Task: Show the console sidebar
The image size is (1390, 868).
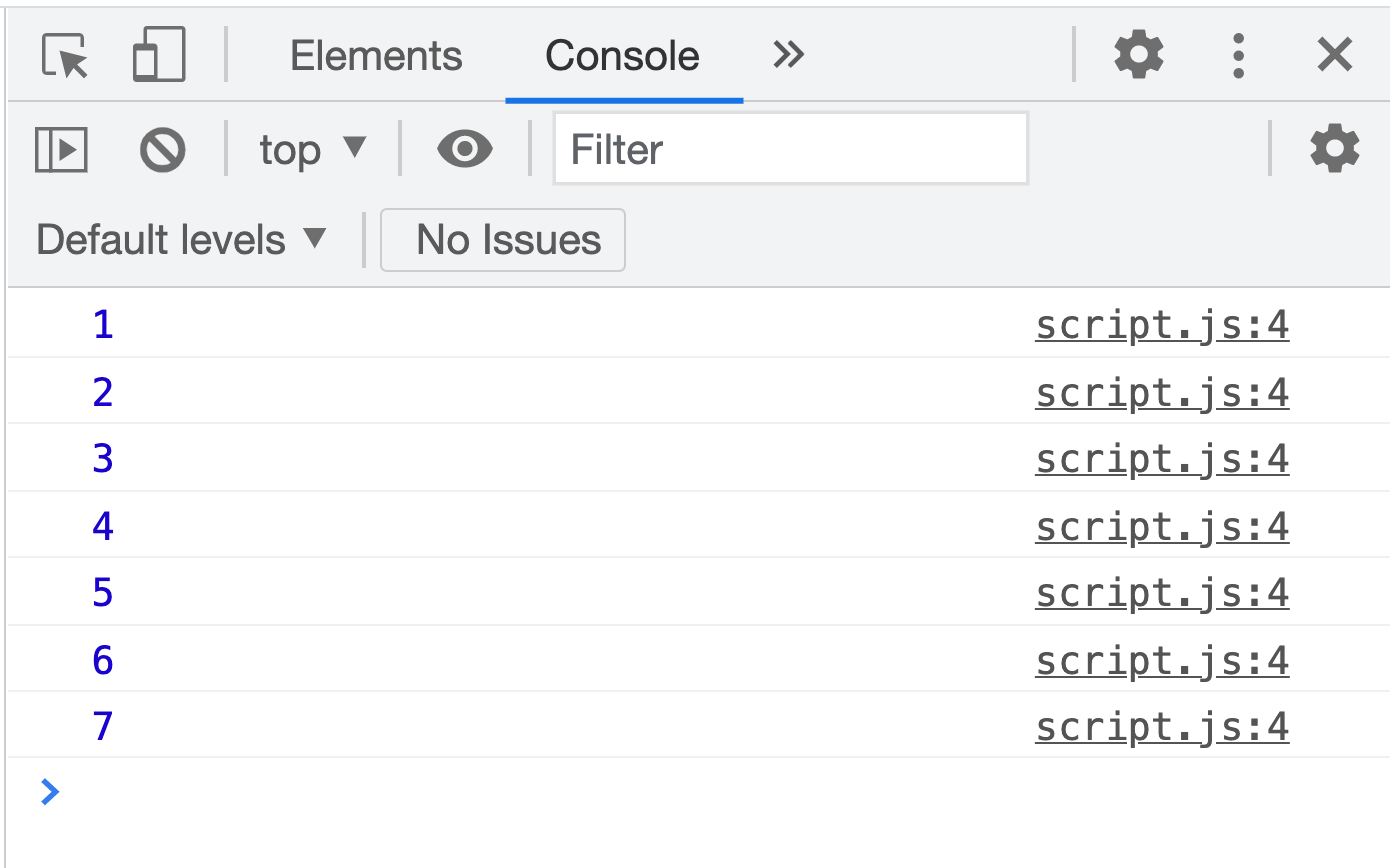Action: coord(61,149)
